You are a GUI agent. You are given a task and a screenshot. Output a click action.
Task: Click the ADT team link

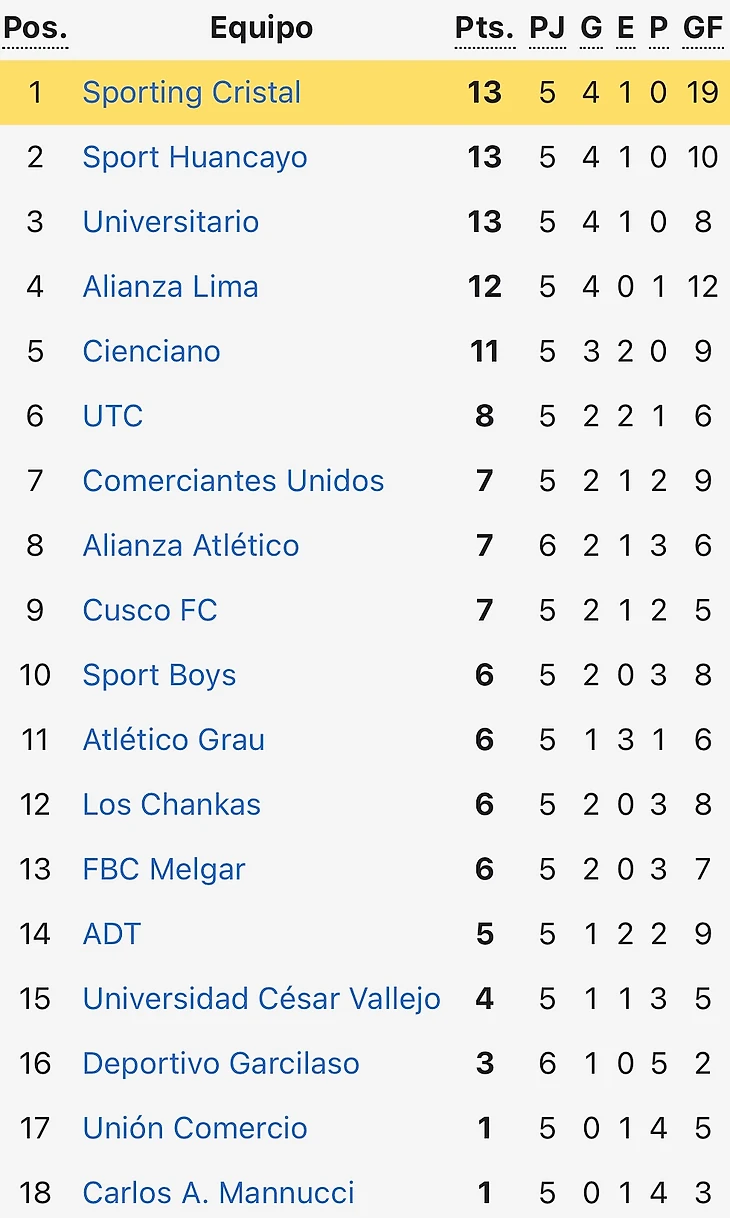pos(112,934)
